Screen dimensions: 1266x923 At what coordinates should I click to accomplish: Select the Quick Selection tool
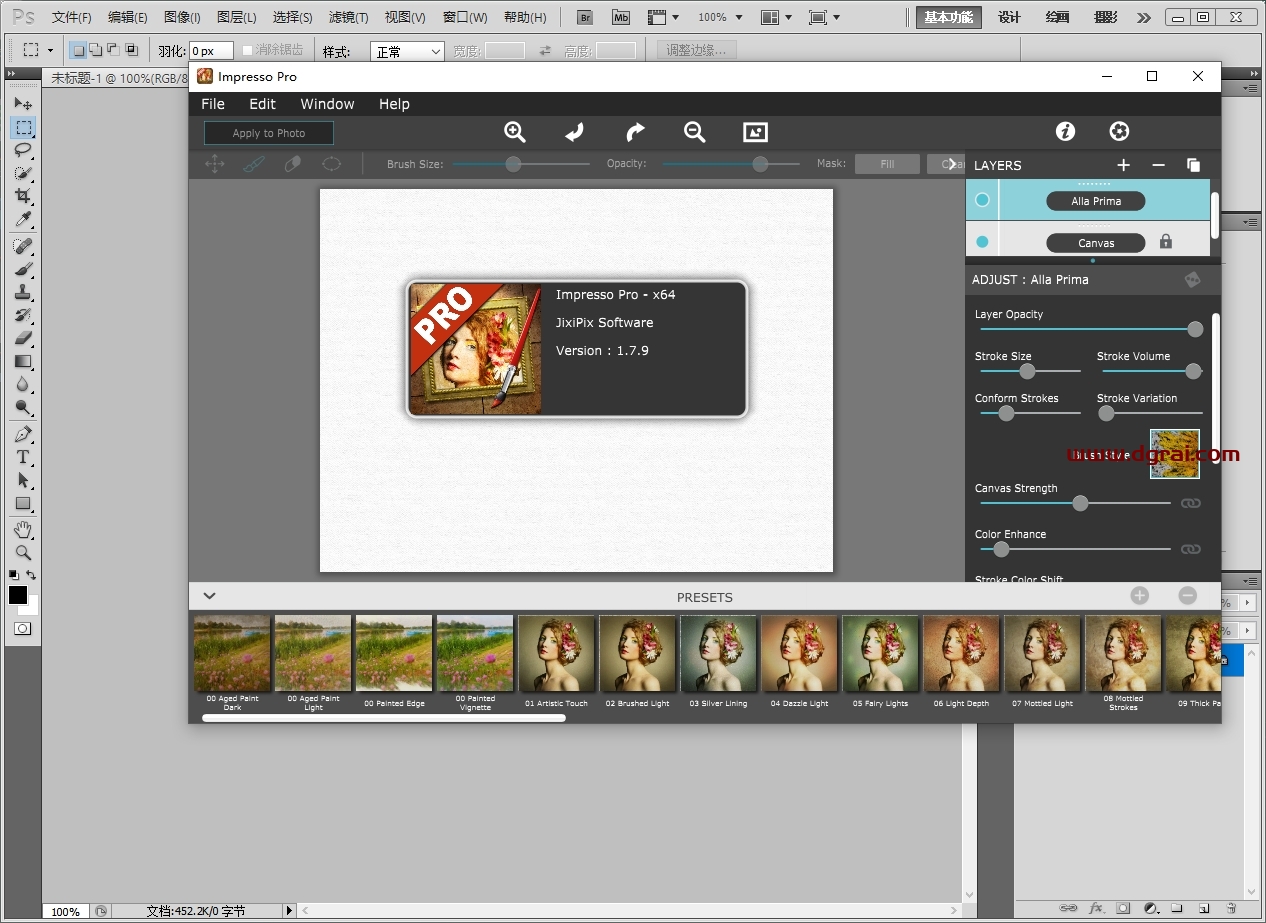point(23,173)
